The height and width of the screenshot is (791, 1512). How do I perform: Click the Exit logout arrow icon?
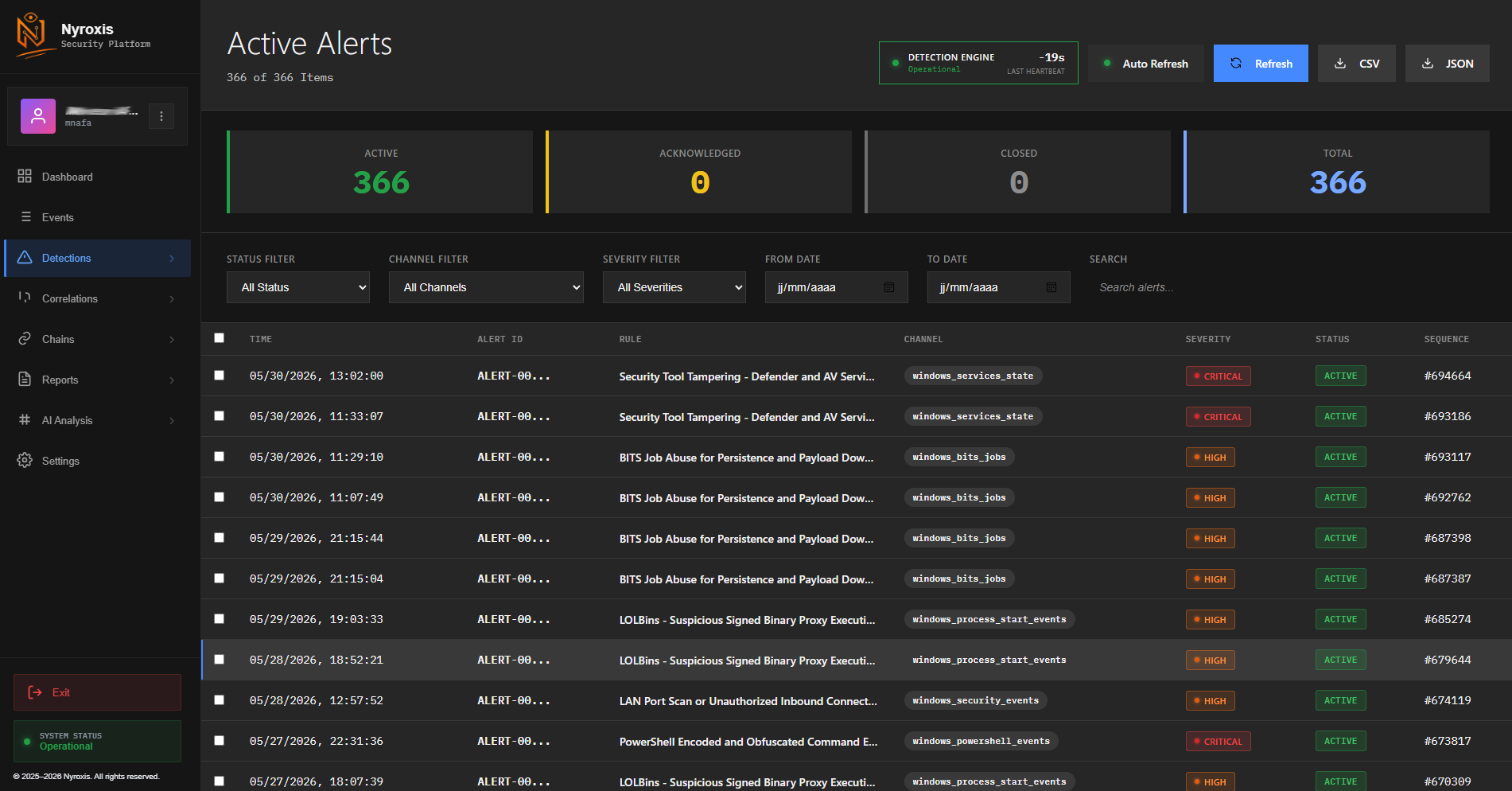click(35, 692)
